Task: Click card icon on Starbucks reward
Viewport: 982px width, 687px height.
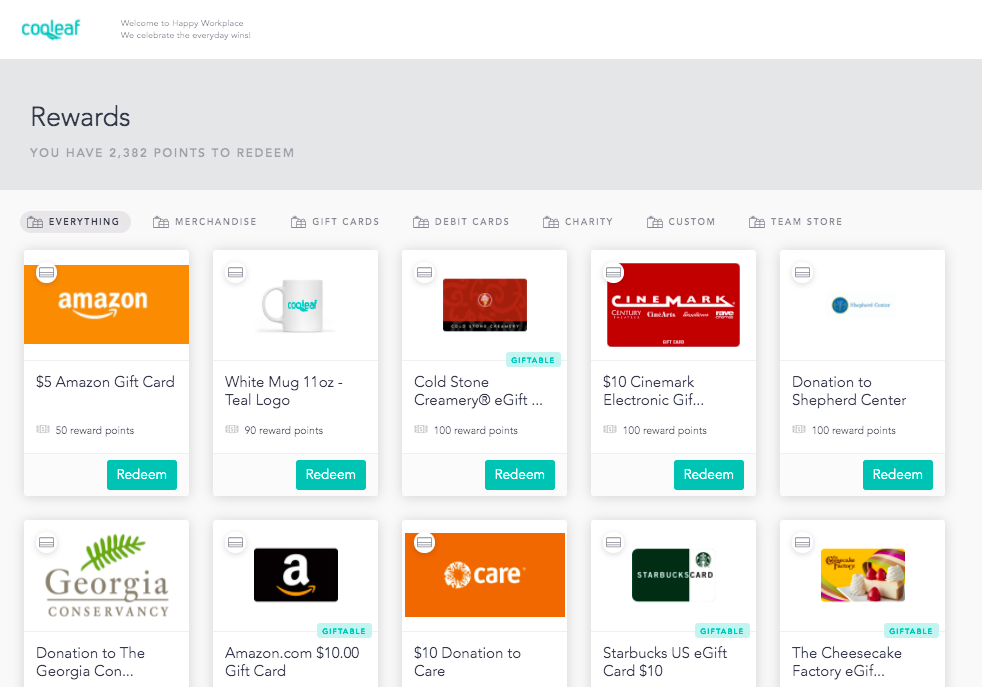Action: coord(614,542)
